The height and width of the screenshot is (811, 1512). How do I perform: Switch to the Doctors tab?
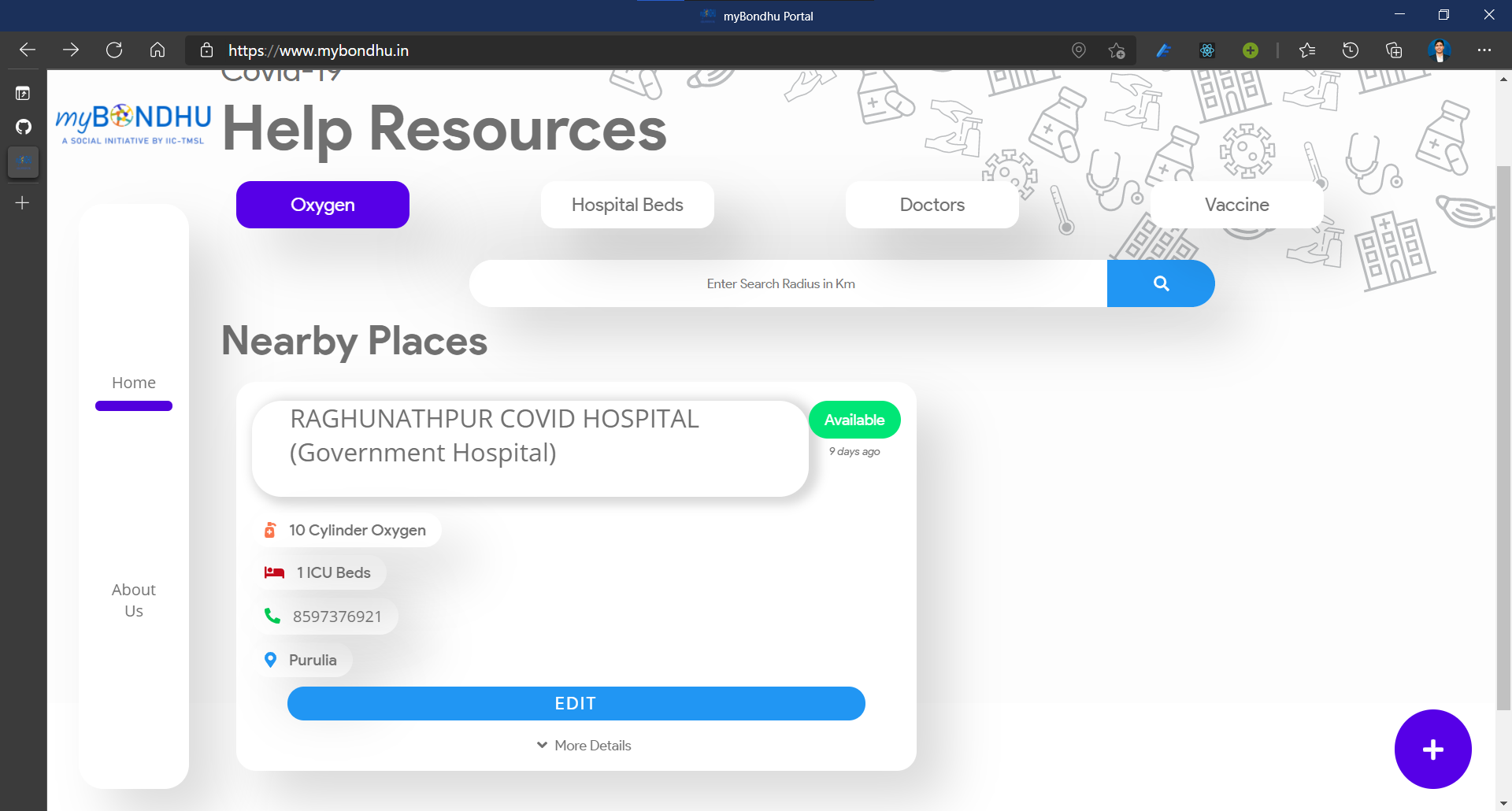[932, 205]
